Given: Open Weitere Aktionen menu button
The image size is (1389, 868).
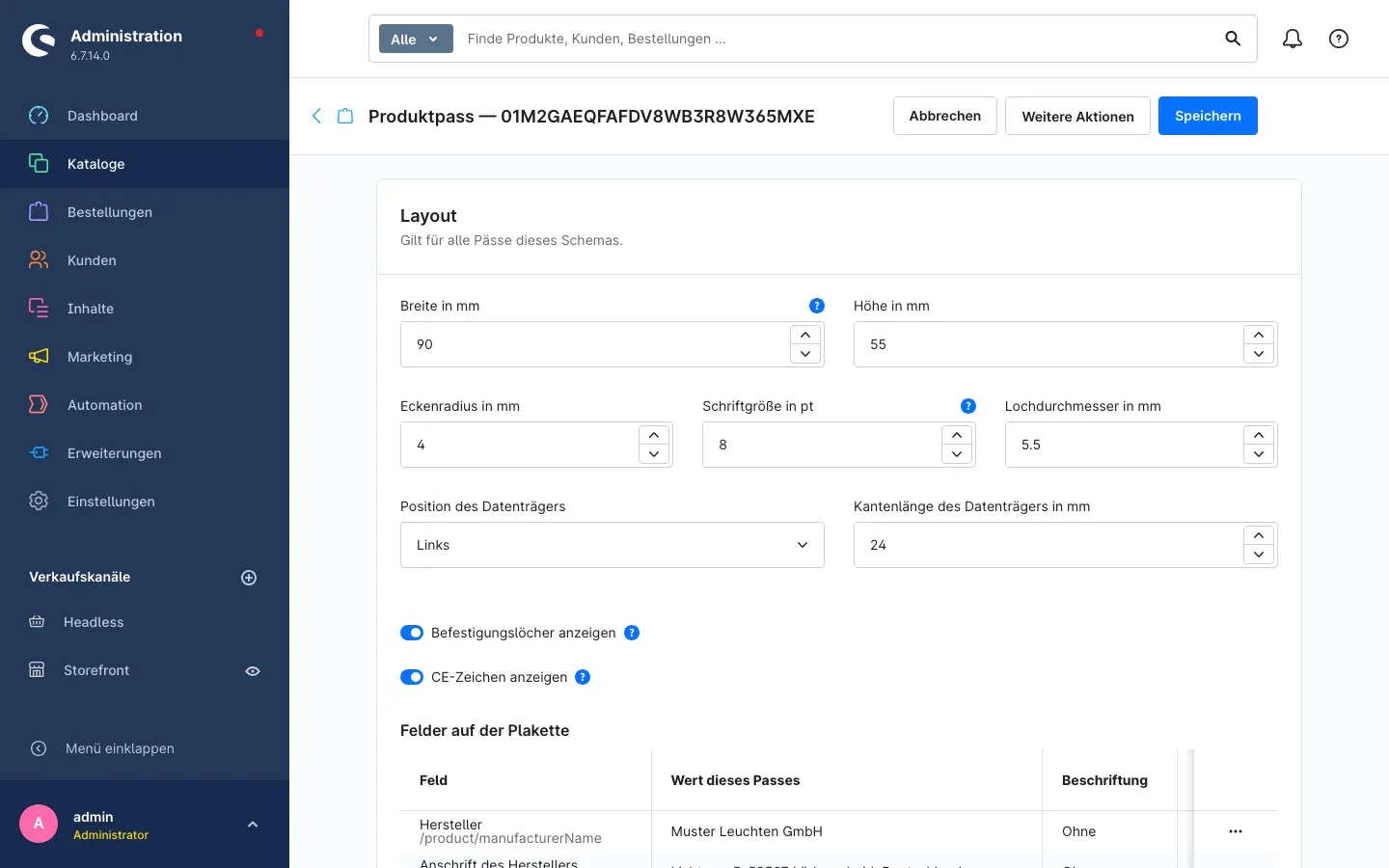Looking at the screenshot, I should [x=1077, y=116].
